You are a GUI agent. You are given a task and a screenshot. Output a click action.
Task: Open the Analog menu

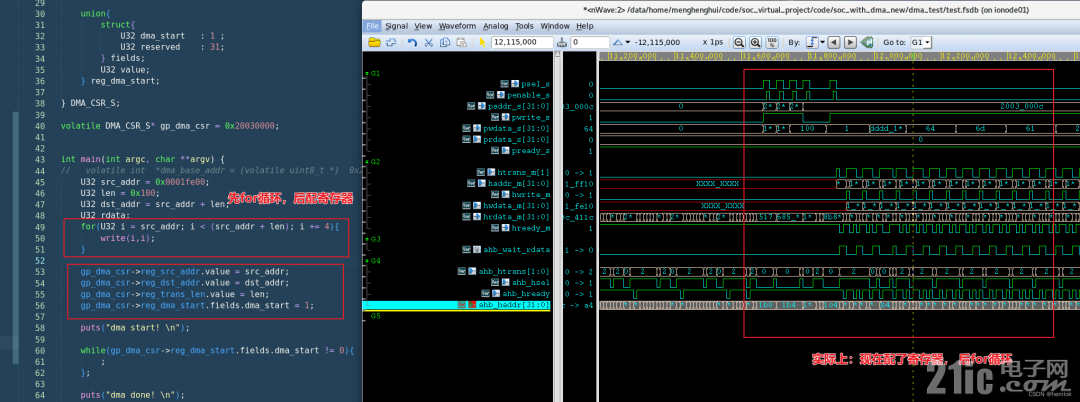pos(495,26)
